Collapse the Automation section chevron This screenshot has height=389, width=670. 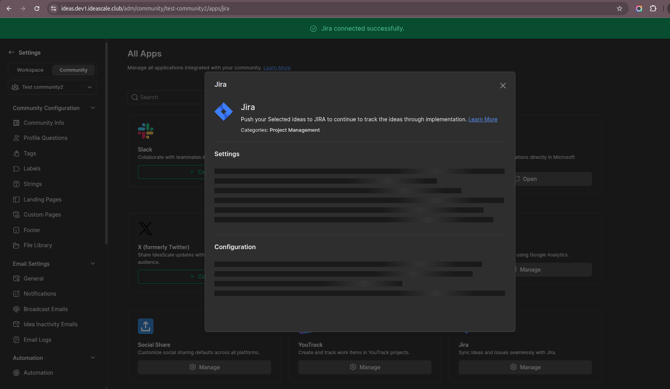click(x=93, y=358)
